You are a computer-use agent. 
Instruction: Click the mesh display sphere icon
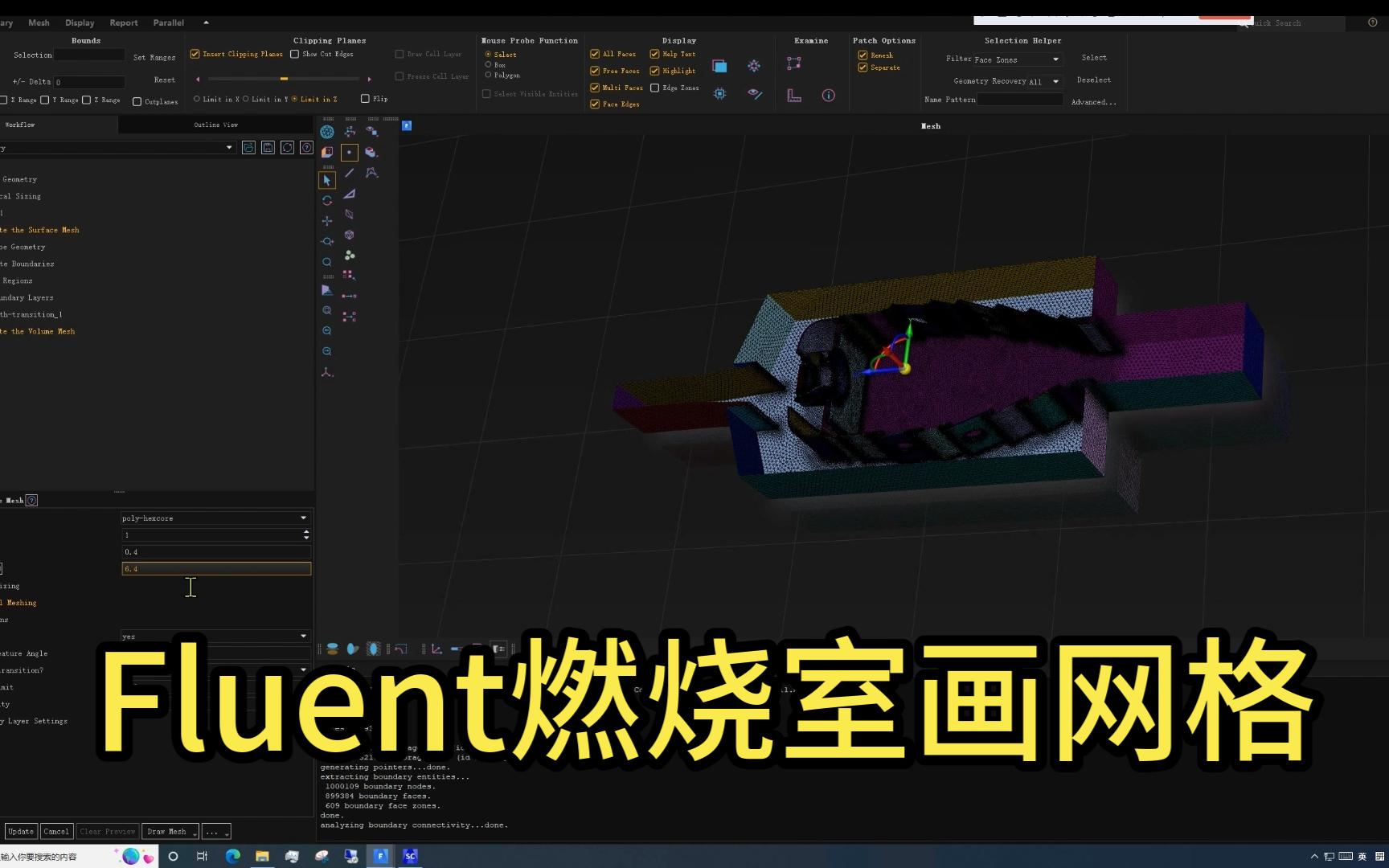tap(327, 132)
